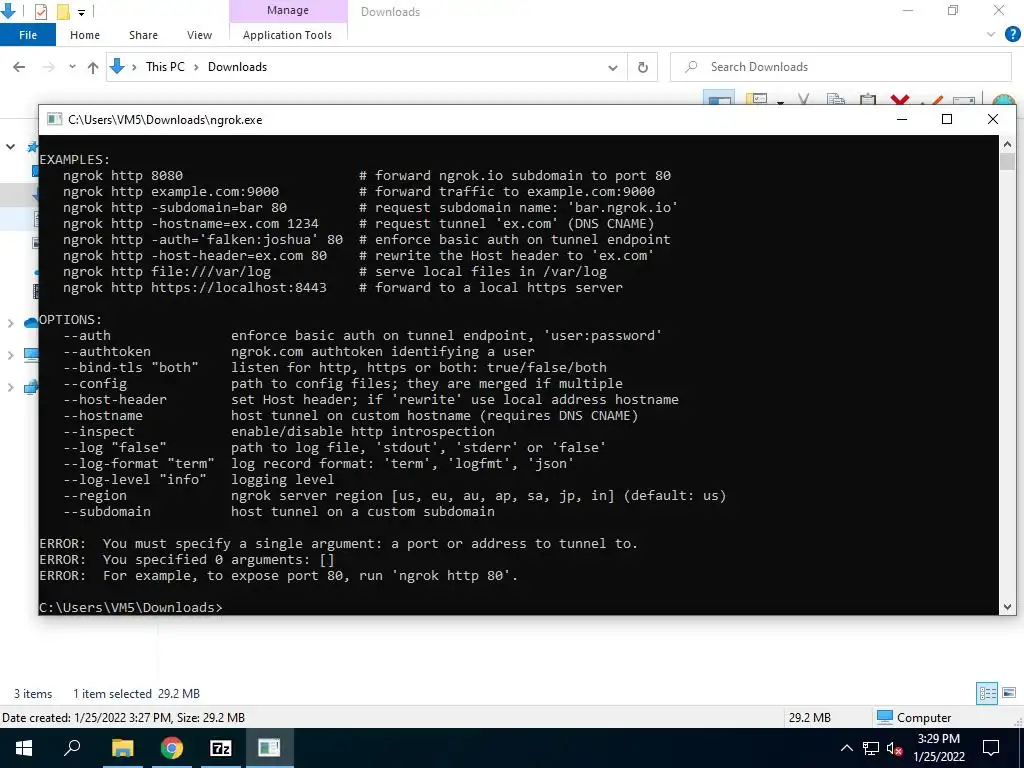Switch to the Home ribbon tab
The image size is (1024, 768).
click(85, 35)
